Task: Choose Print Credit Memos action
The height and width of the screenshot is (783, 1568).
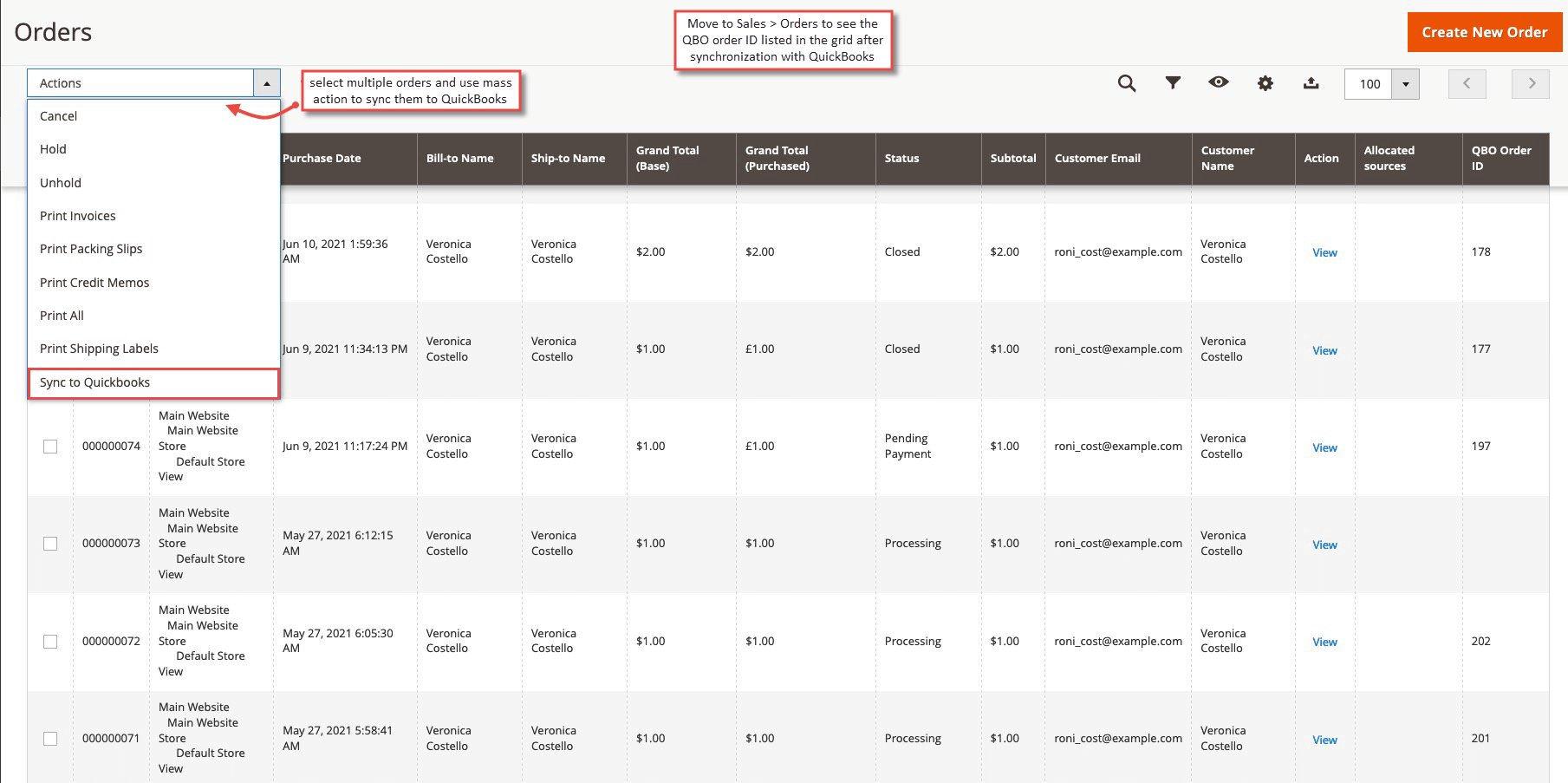Action: pyautogui.click(x=154, y=283)
